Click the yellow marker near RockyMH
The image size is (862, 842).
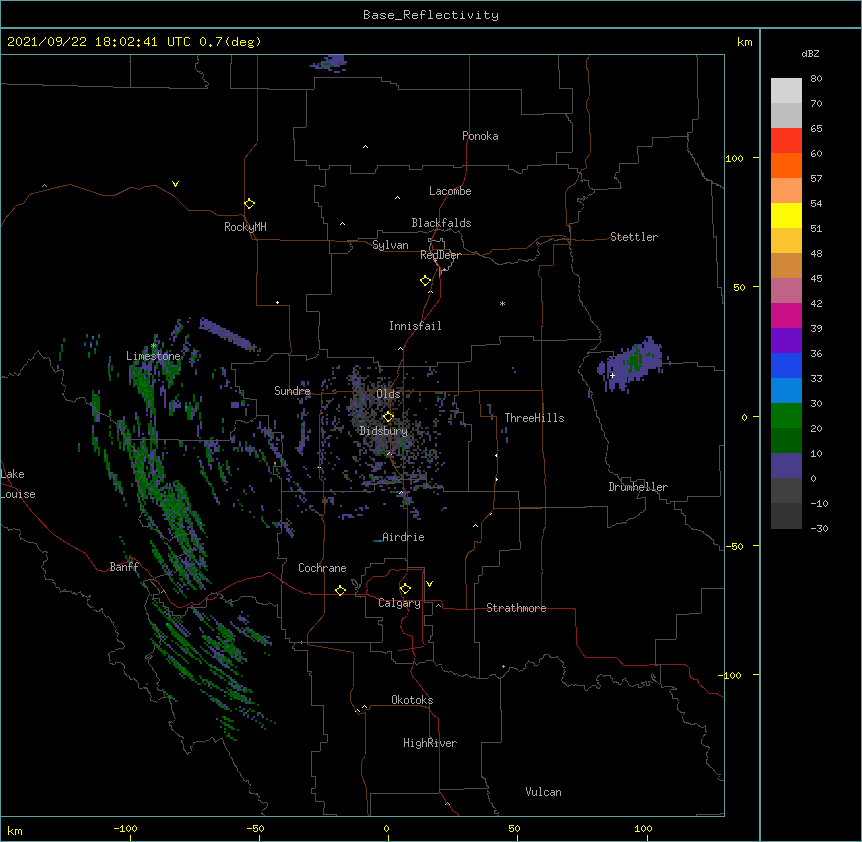pos(250,204)
